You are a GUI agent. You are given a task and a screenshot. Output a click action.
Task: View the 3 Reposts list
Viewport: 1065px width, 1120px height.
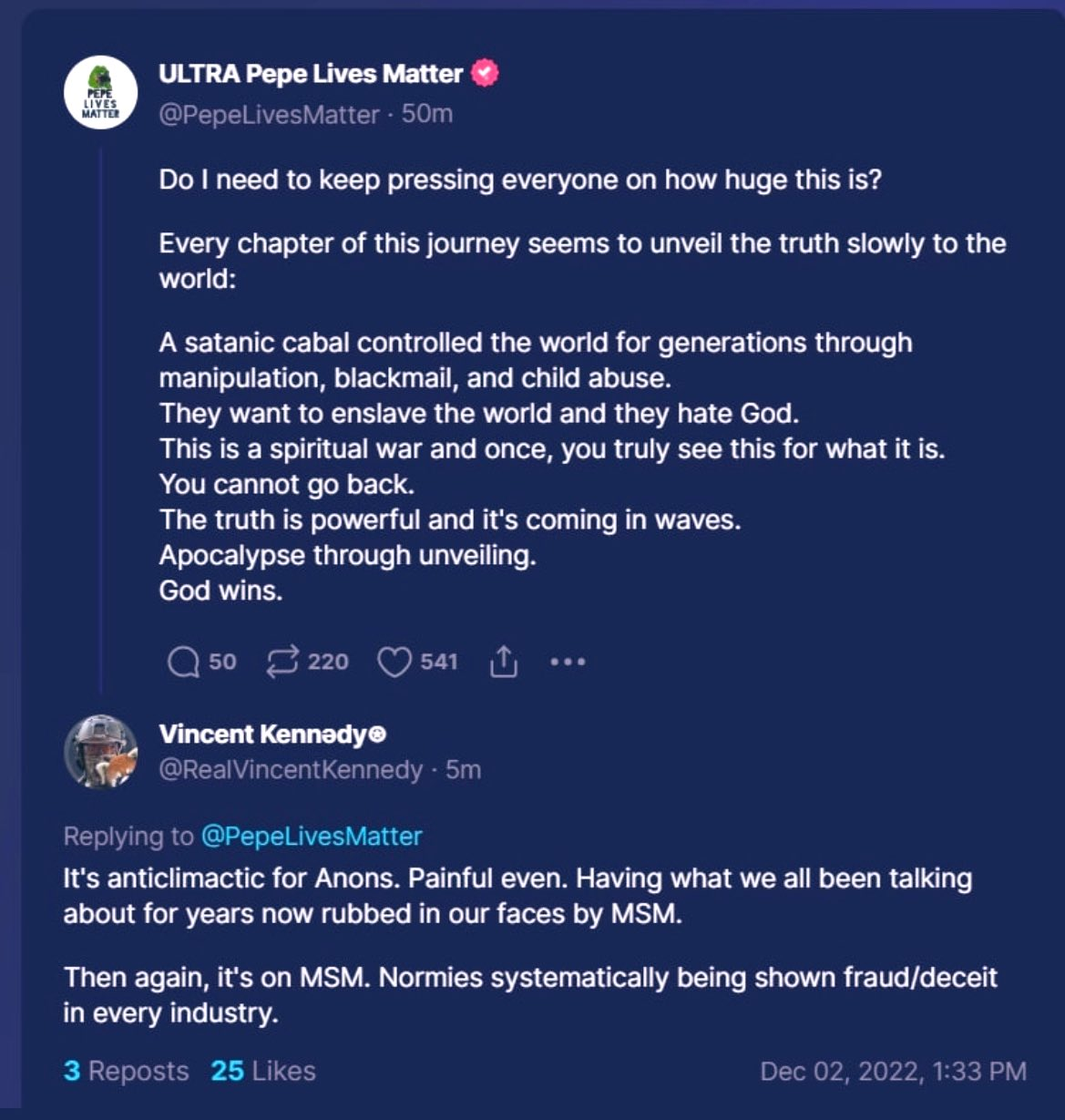(126, 1071)
